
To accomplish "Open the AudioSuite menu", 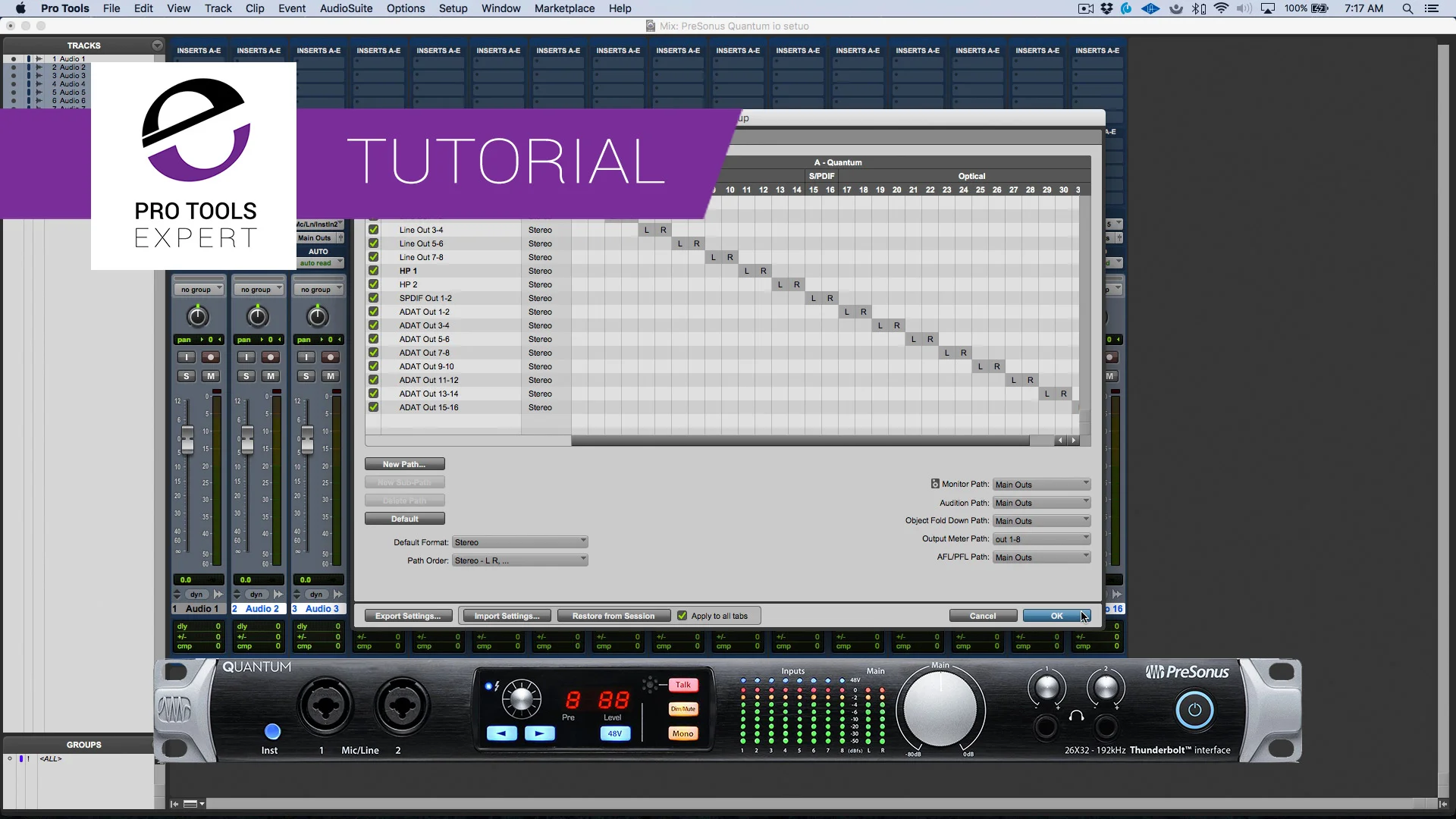I will coord(345,8).
